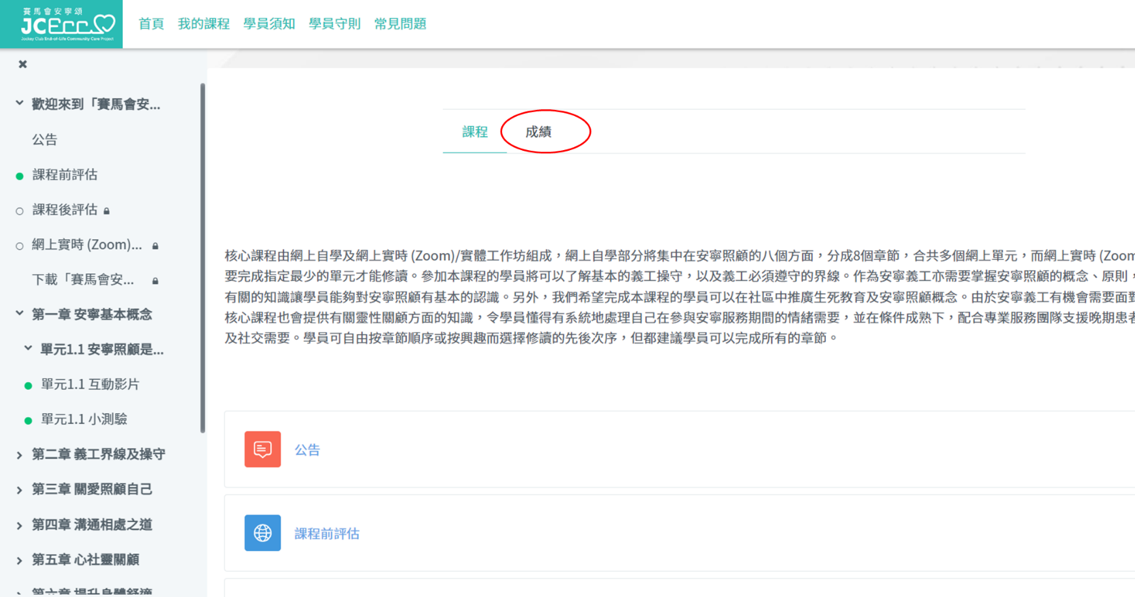The image size is (1135, 597).
Task: Switch to the 成績 tab
Action: coord(538,132)
